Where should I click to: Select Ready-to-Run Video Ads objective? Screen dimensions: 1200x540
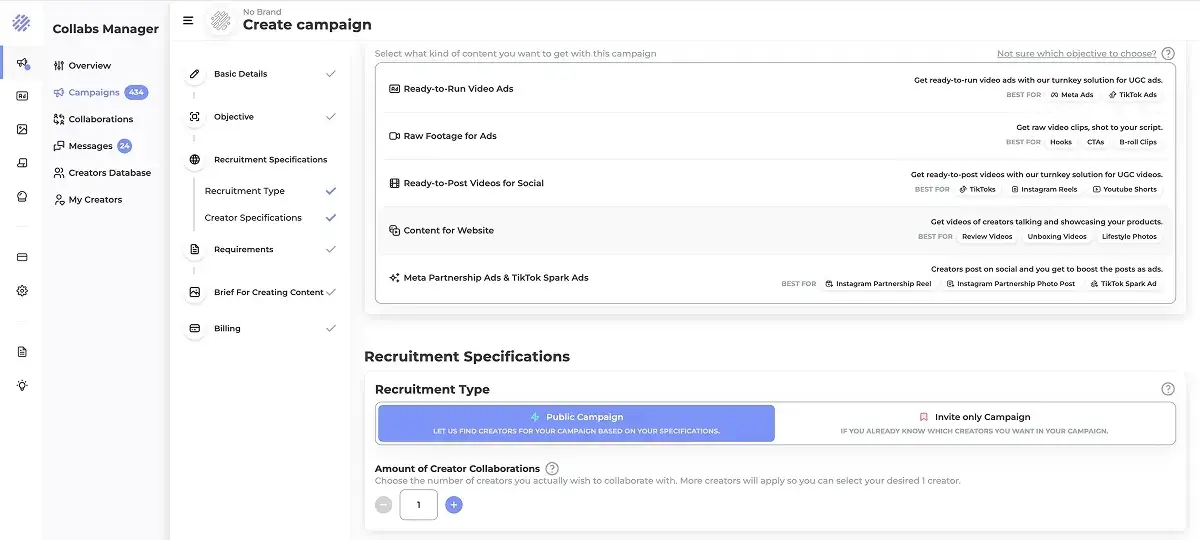pos(775,89)
